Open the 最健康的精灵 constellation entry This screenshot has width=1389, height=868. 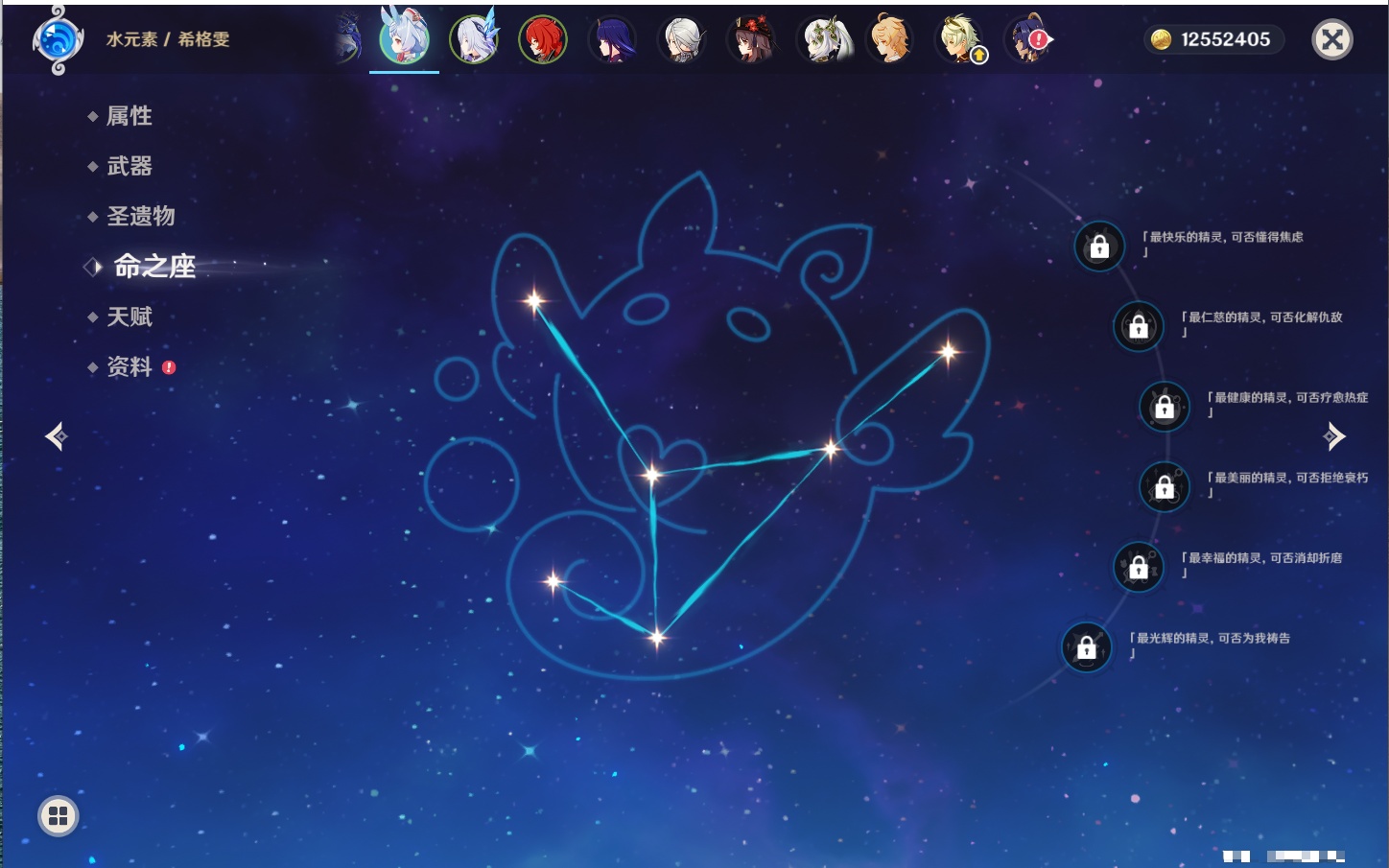click(1290, 398)
